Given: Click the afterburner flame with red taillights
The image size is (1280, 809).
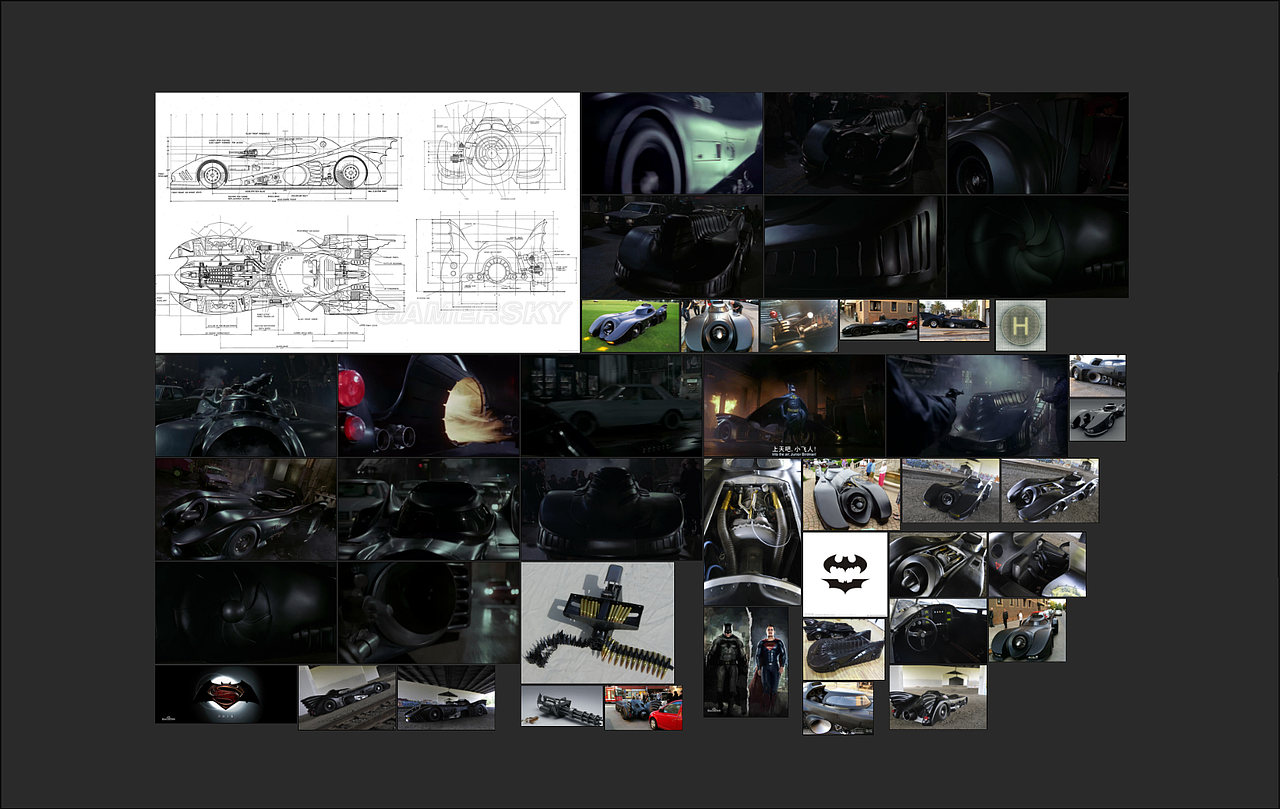Looking at the screenshot, I should pyautogui.click(x=428, y=405).
